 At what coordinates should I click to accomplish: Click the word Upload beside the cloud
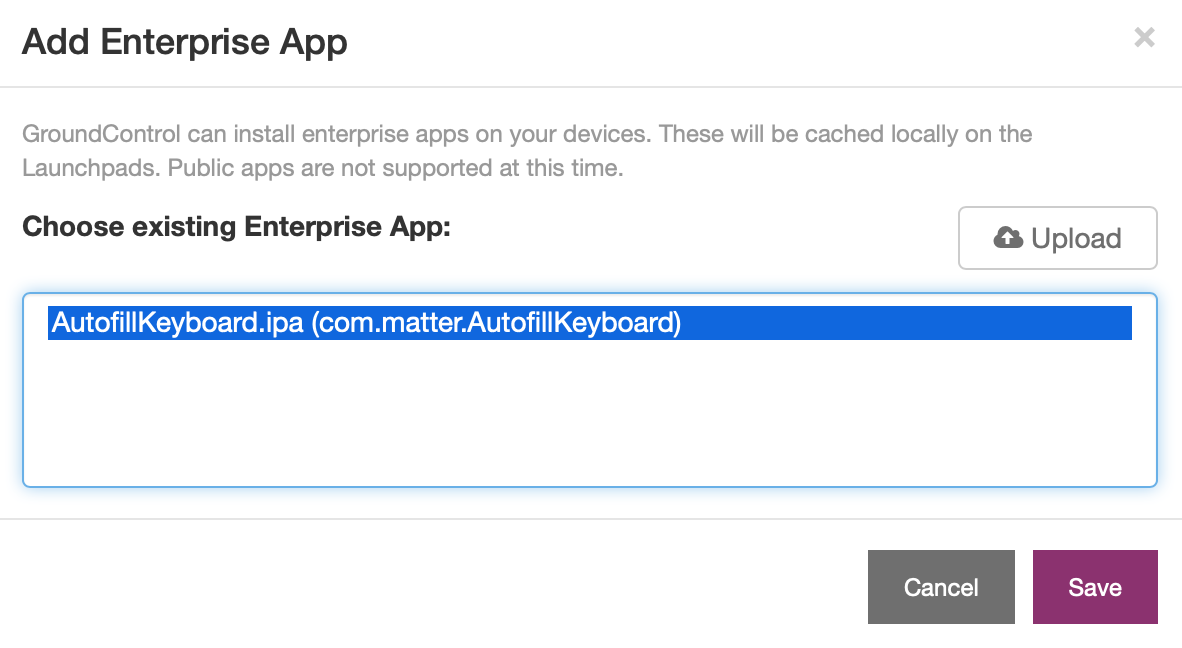pos(1076,238)
